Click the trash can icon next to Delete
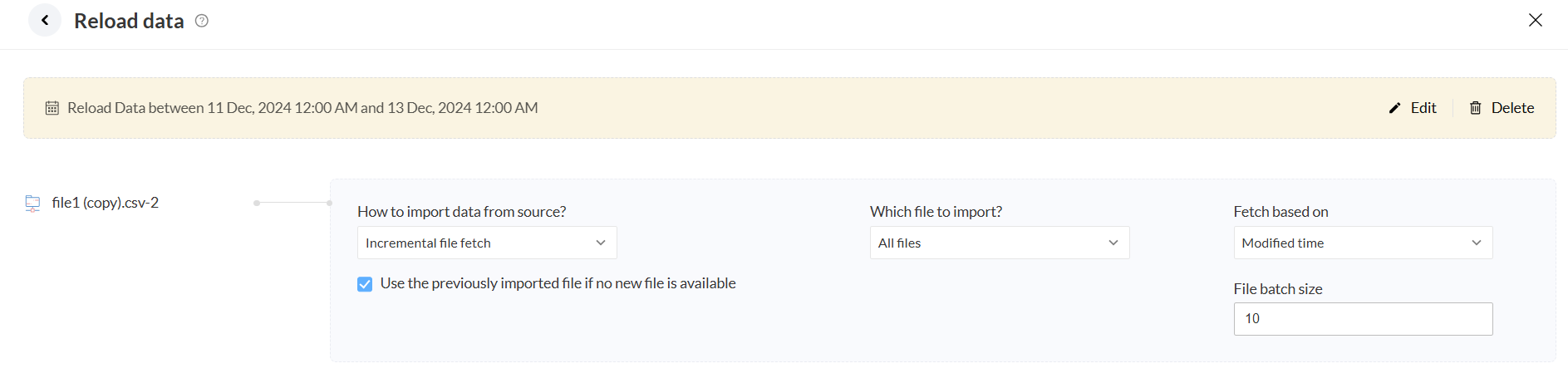 (x=1475, y=108)
